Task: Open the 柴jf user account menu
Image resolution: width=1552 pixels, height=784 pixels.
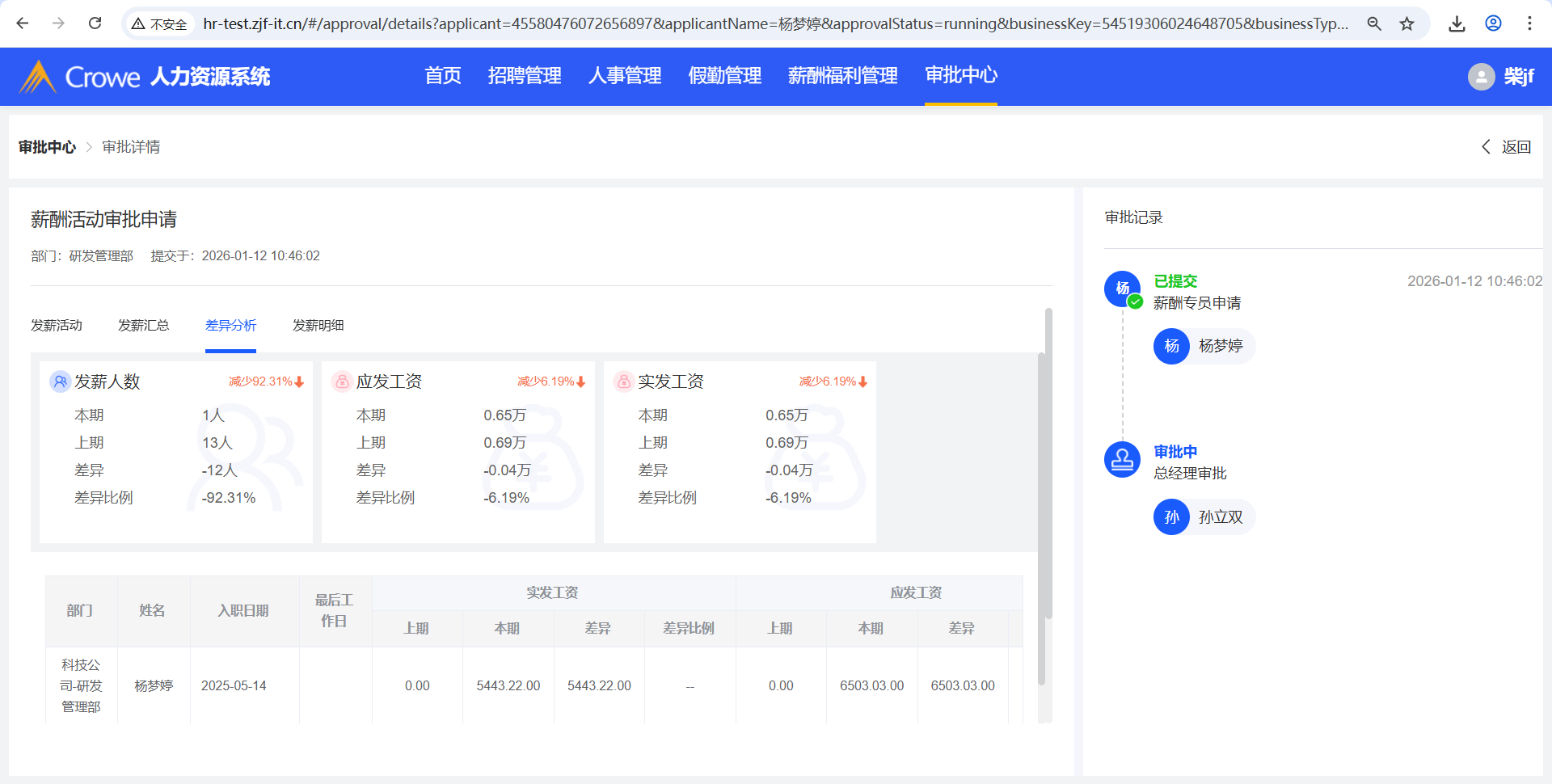Action: 1518,77
